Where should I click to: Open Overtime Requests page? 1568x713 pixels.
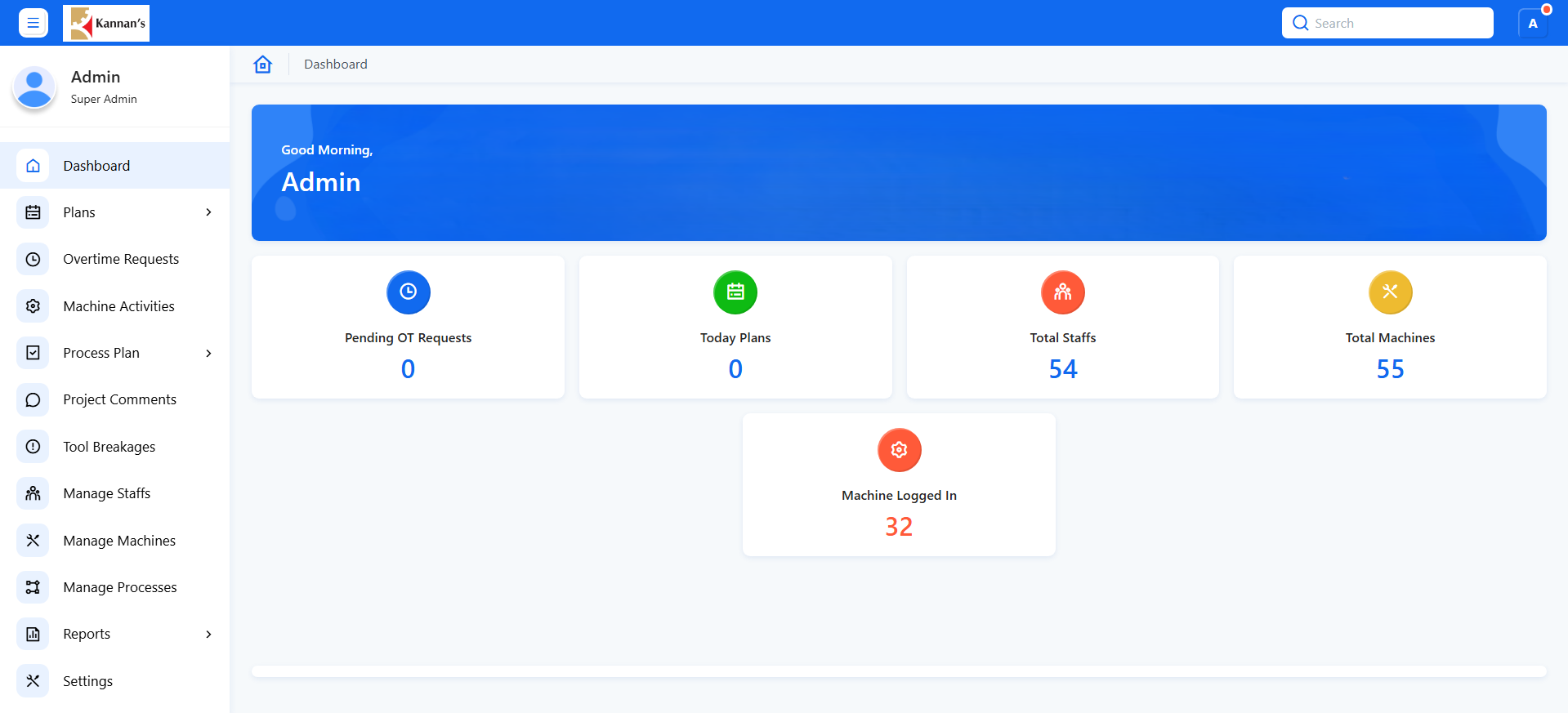click(114, 259)
